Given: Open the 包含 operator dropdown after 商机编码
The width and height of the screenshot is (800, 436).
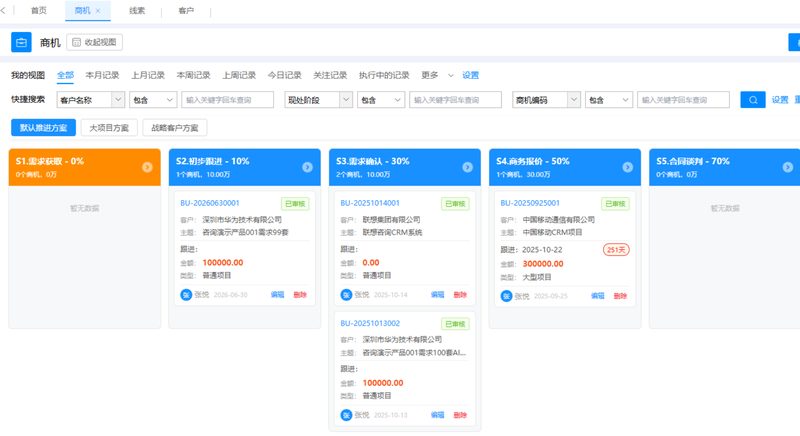Looking at the screenshot, I should [x=609, y=100].
